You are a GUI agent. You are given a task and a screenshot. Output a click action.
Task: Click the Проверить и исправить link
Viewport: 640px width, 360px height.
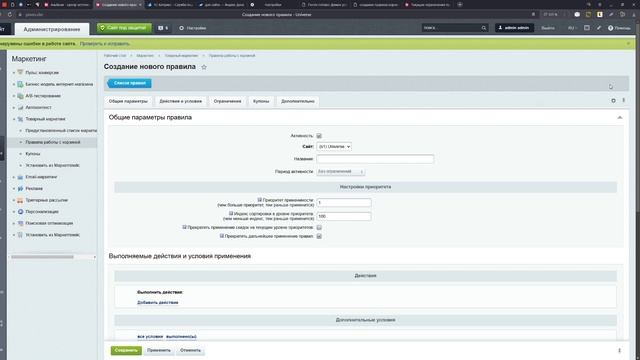click(105, 43)
